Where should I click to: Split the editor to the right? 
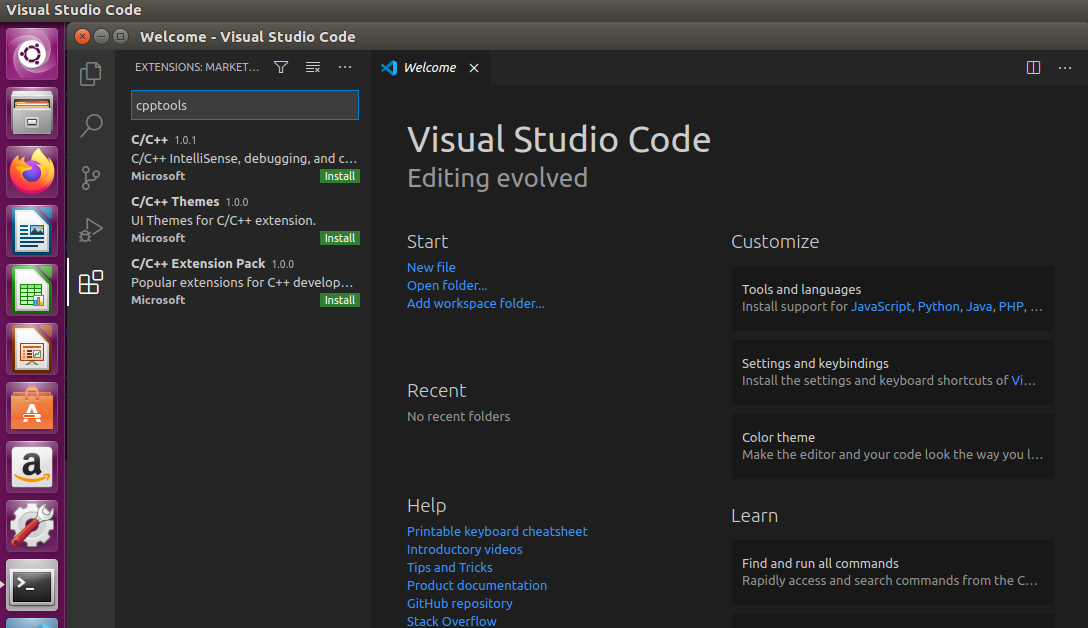[x=1034, y=67]
